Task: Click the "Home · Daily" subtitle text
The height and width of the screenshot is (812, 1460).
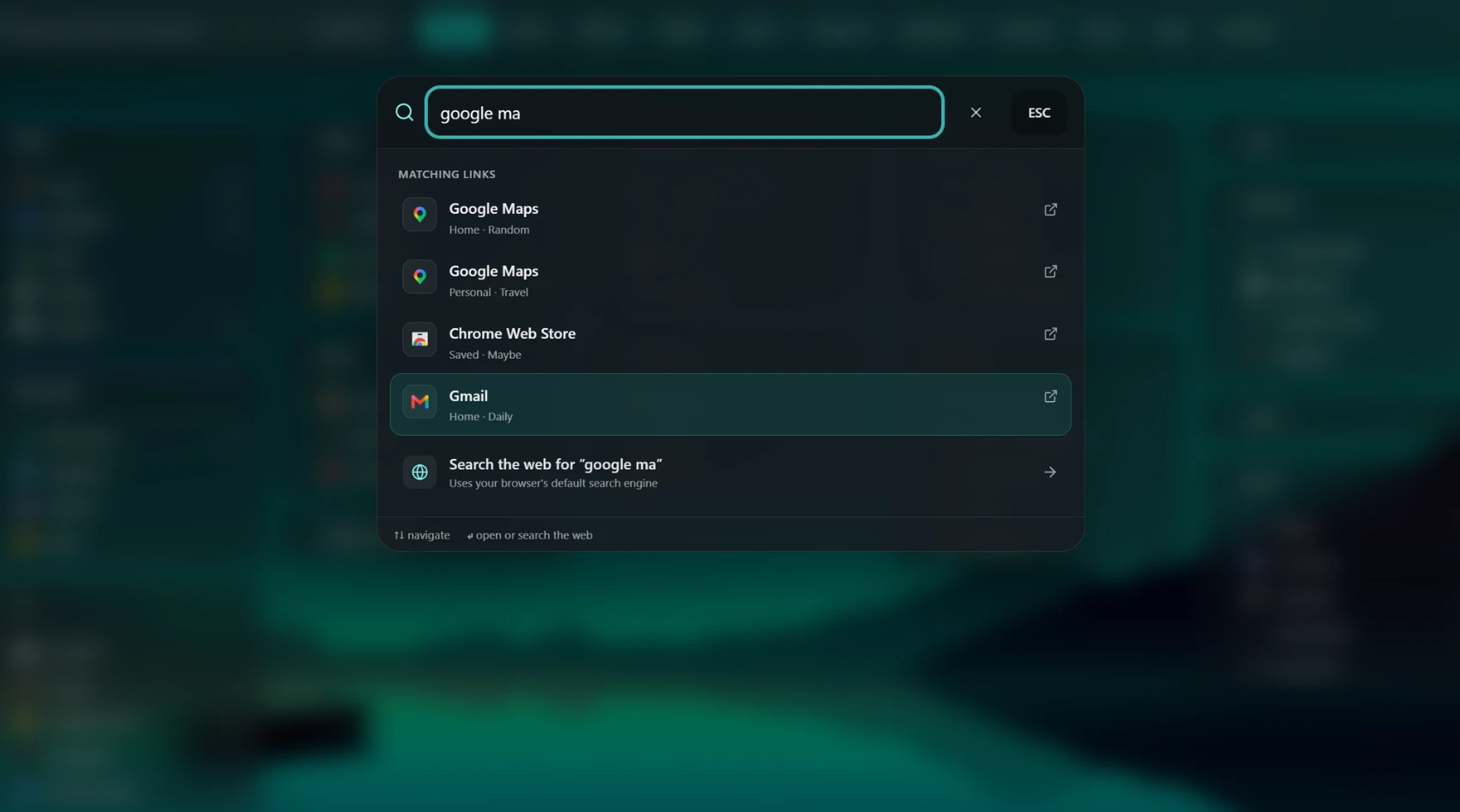Action: point(480,417)
